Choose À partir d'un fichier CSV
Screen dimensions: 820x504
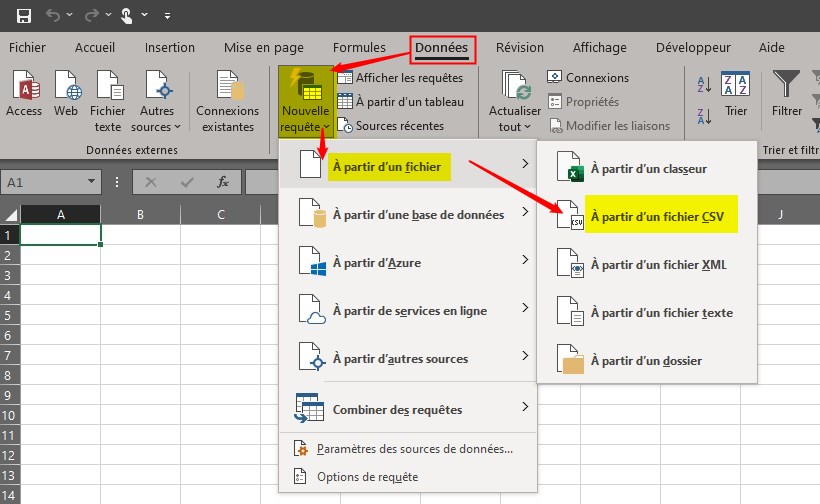pos(656,215)
